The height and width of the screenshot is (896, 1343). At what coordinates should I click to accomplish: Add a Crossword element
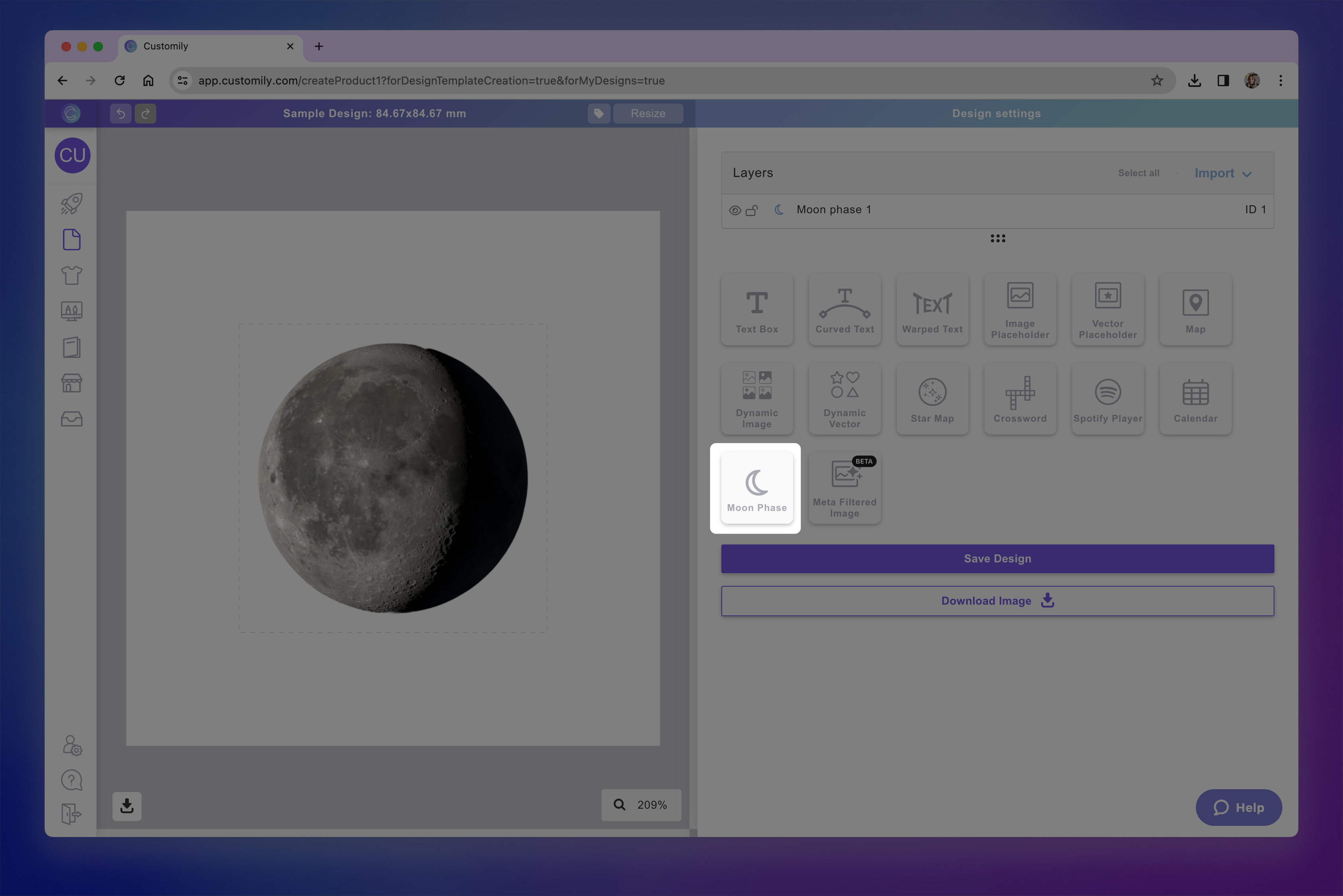(1020, 398)
